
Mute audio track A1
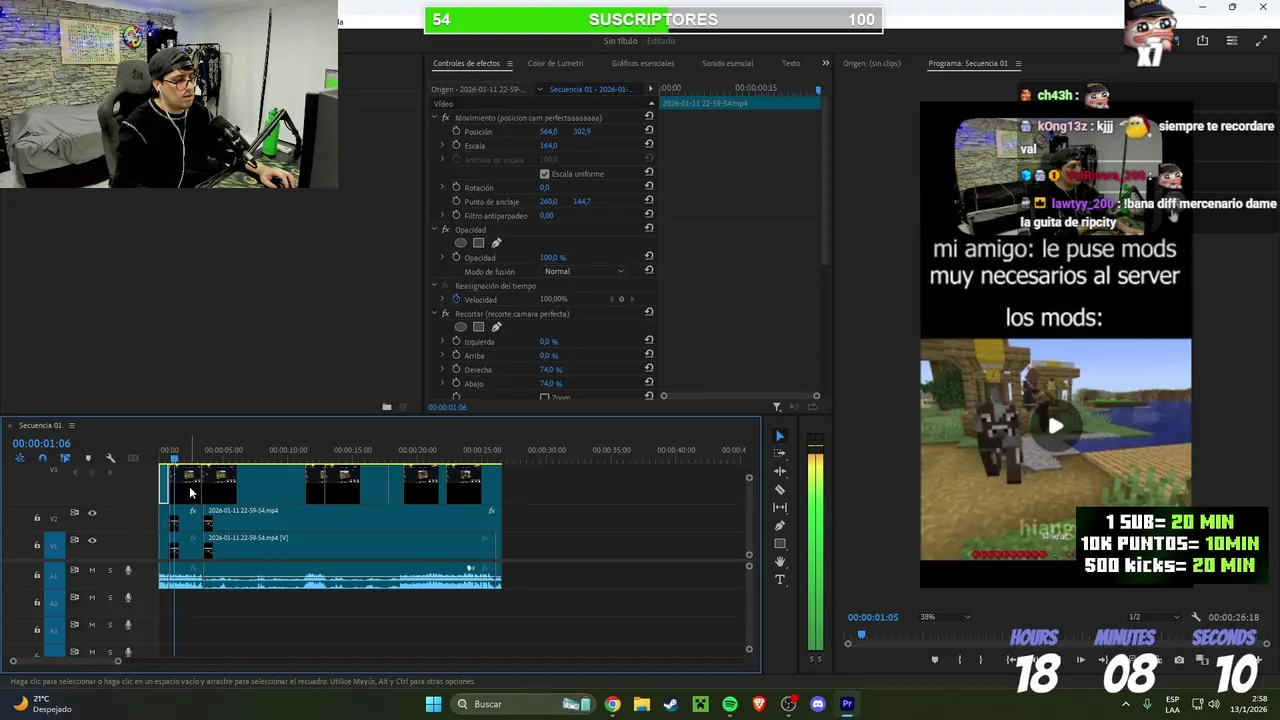(x=92, y=571)
